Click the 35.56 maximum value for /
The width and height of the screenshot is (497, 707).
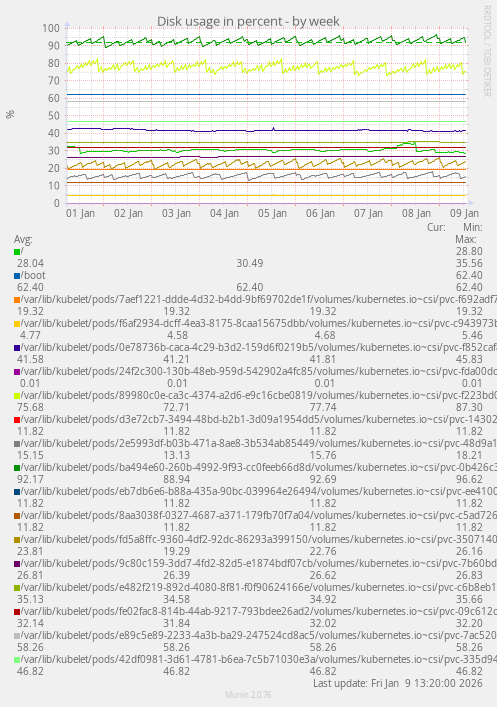[469, 263]
